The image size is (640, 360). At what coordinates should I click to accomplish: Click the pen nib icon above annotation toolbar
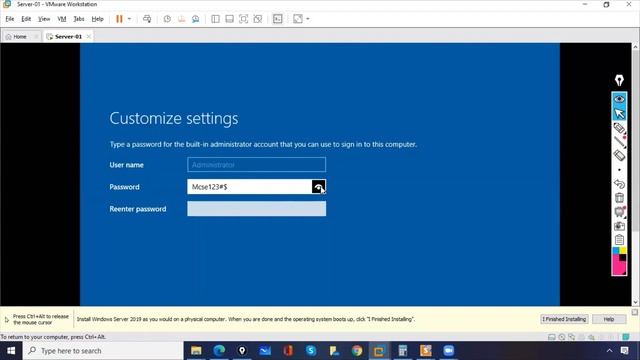[619, 80]
